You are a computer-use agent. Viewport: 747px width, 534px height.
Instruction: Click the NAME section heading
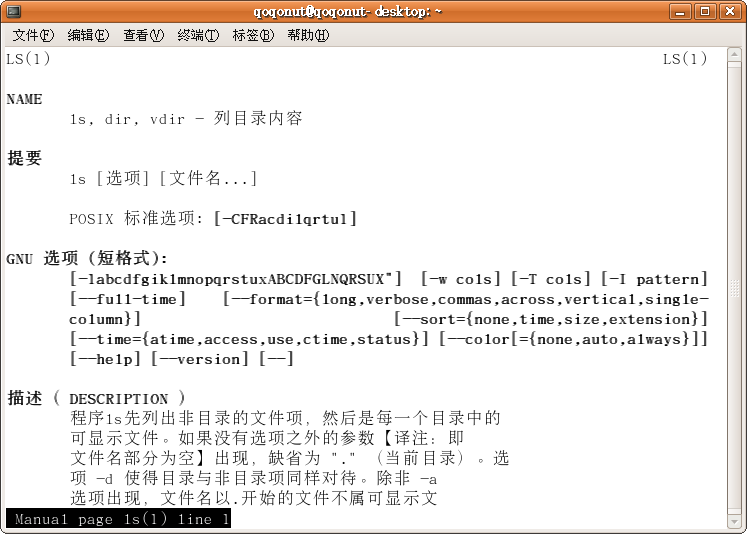[24, 99]
